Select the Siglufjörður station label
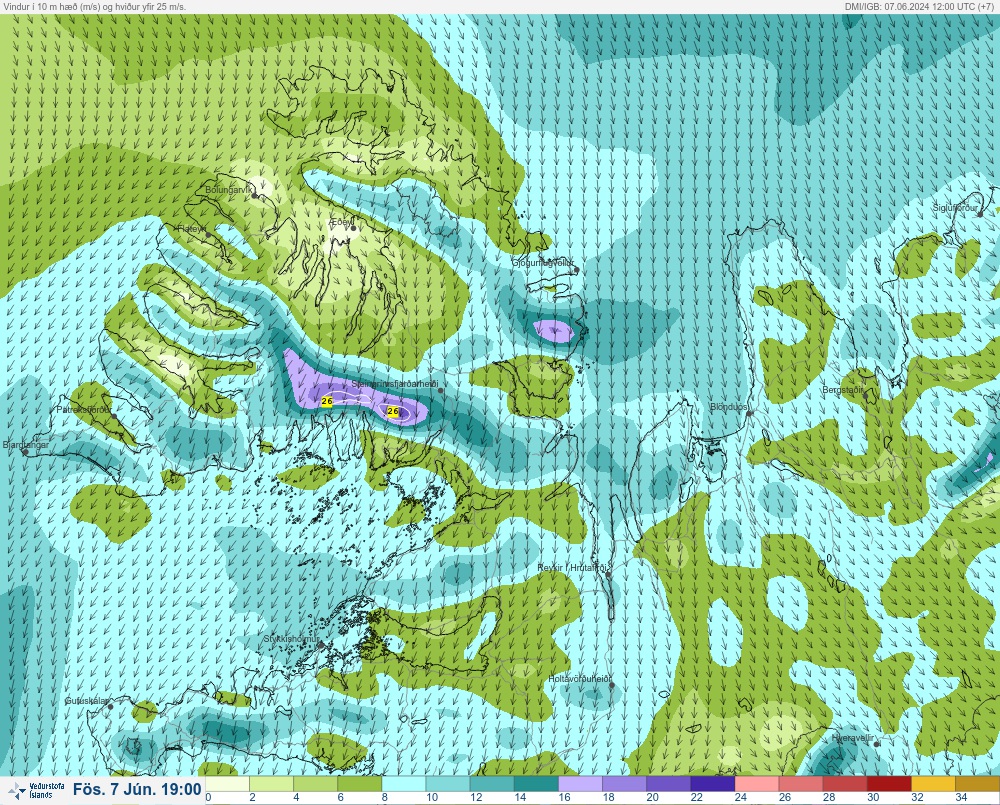 point(955,208)
